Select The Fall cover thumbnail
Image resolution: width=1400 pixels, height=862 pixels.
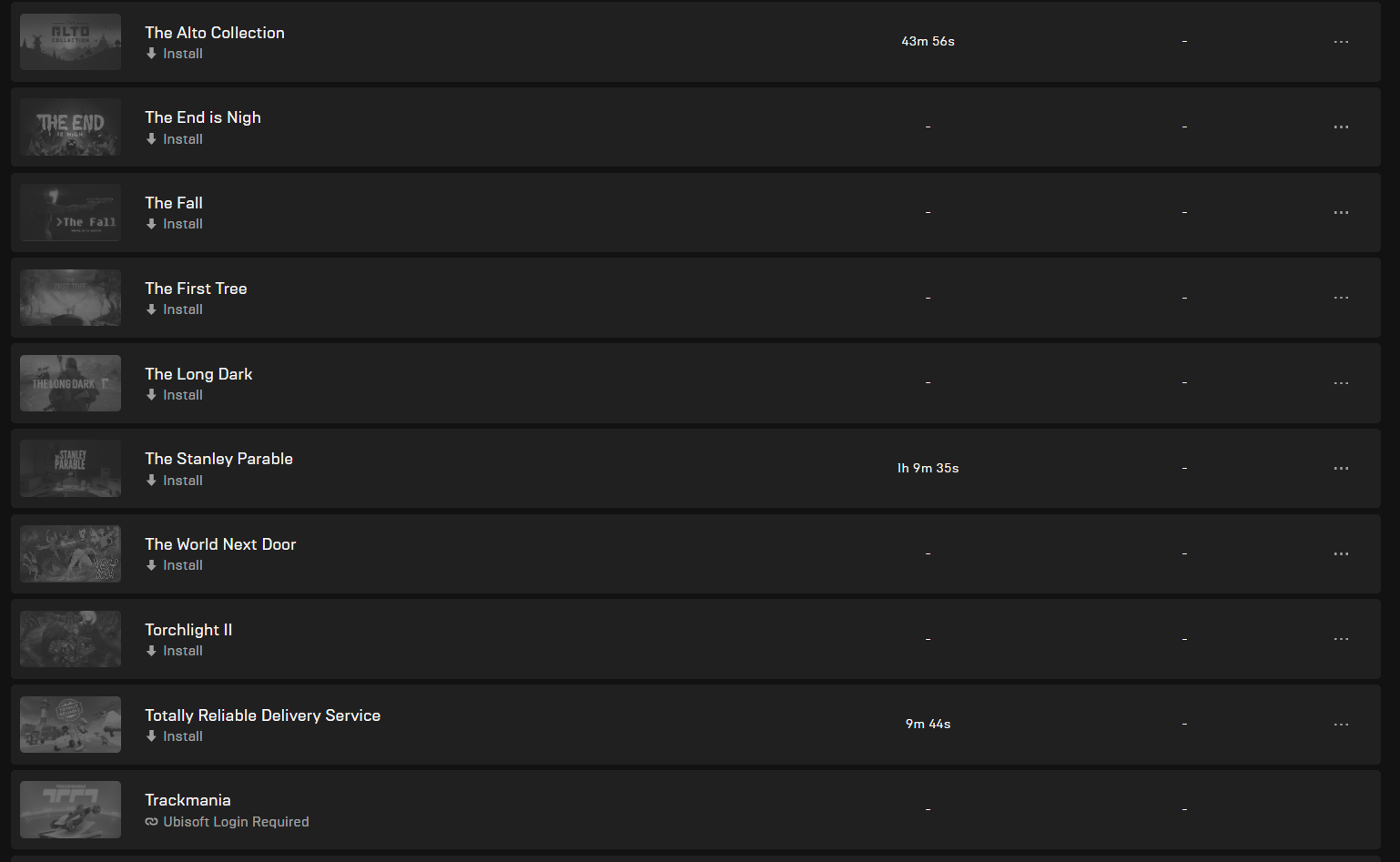click(70, 212)
